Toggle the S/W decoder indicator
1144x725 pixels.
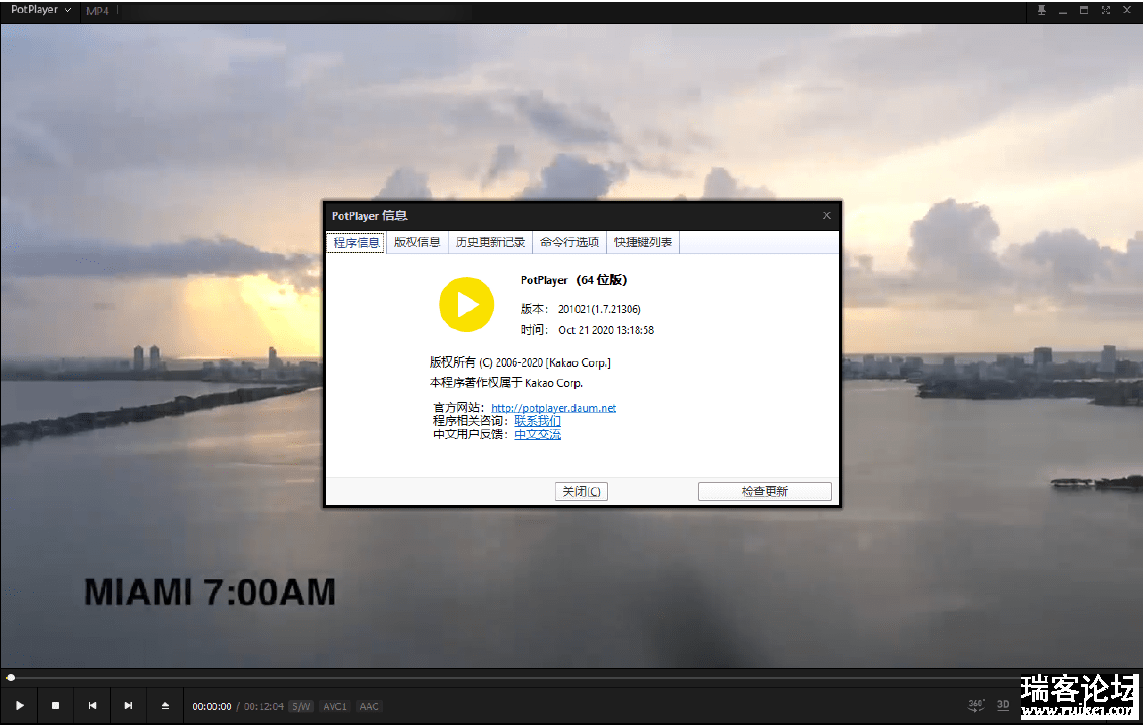[x=301, y=706]
